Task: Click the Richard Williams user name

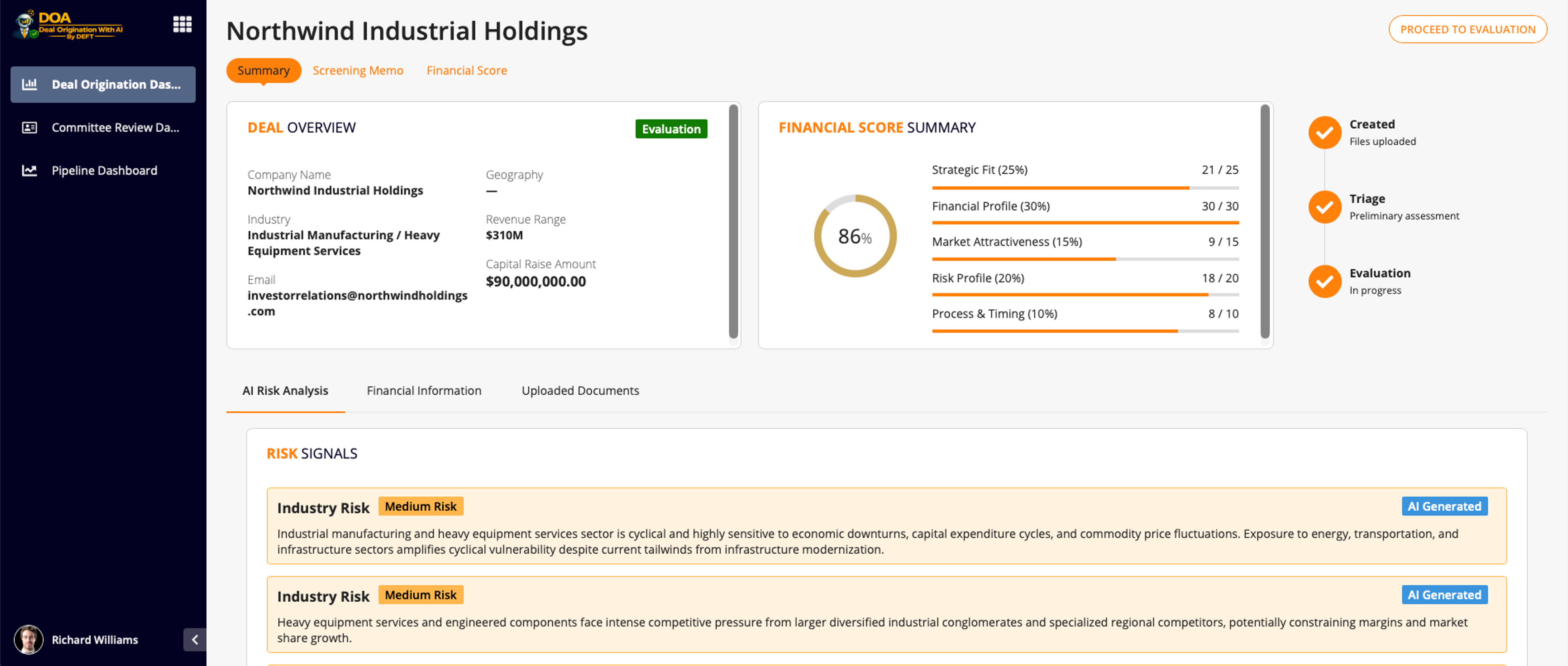Action: point(95,639)
